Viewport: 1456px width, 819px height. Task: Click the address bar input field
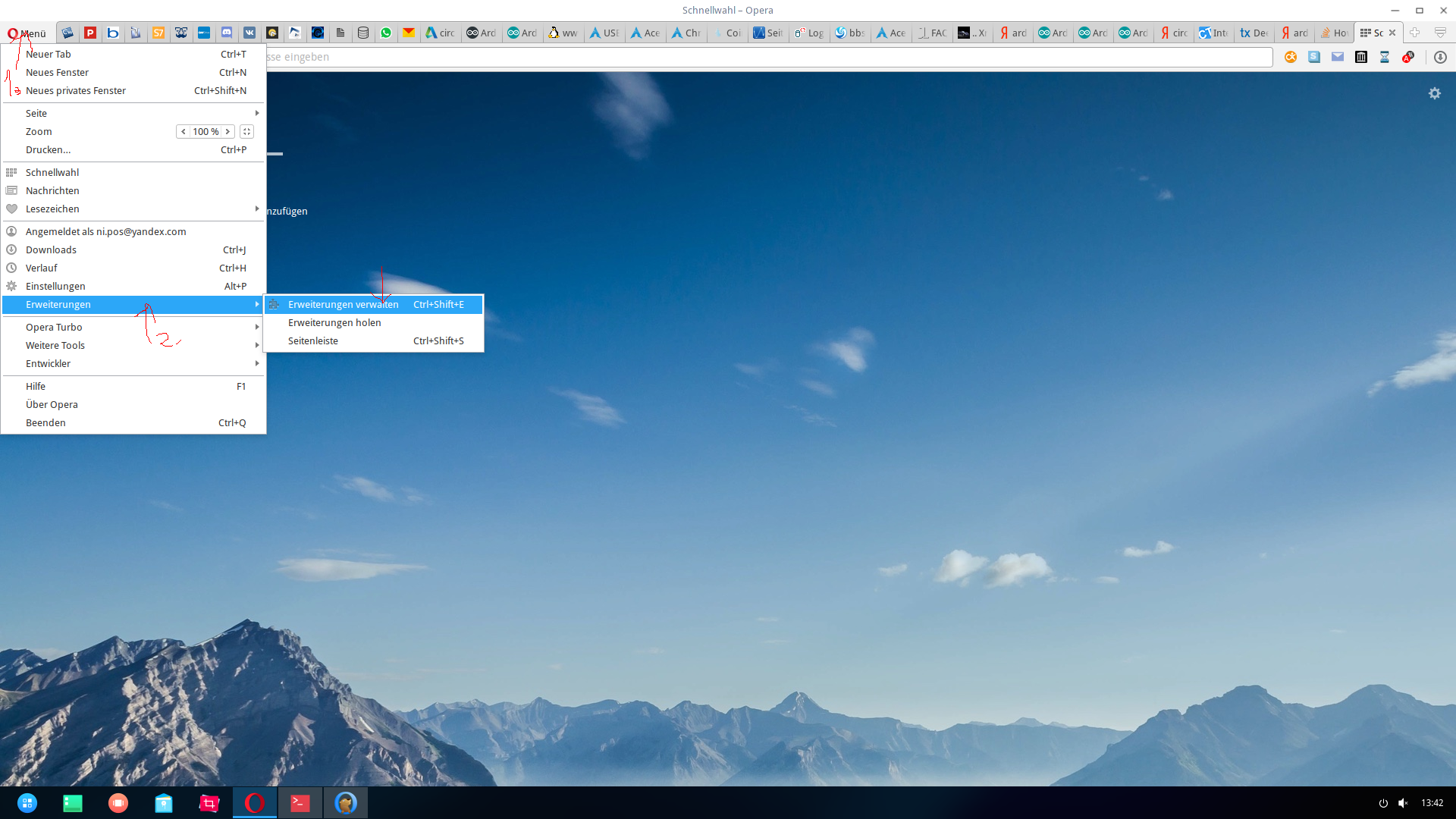(758, 57)
